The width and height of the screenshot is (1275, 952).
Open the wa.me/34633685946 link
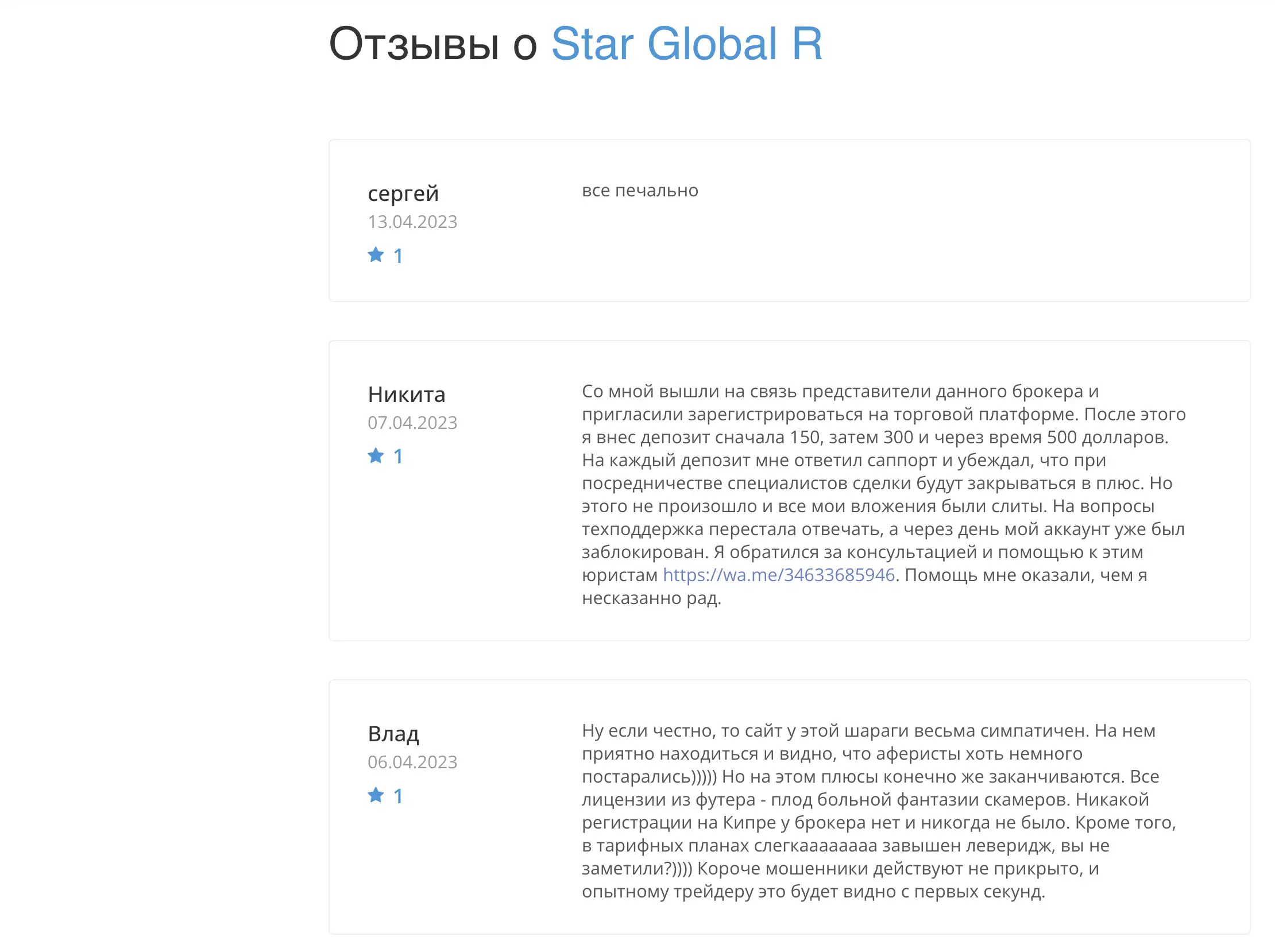tap(779, 575)
